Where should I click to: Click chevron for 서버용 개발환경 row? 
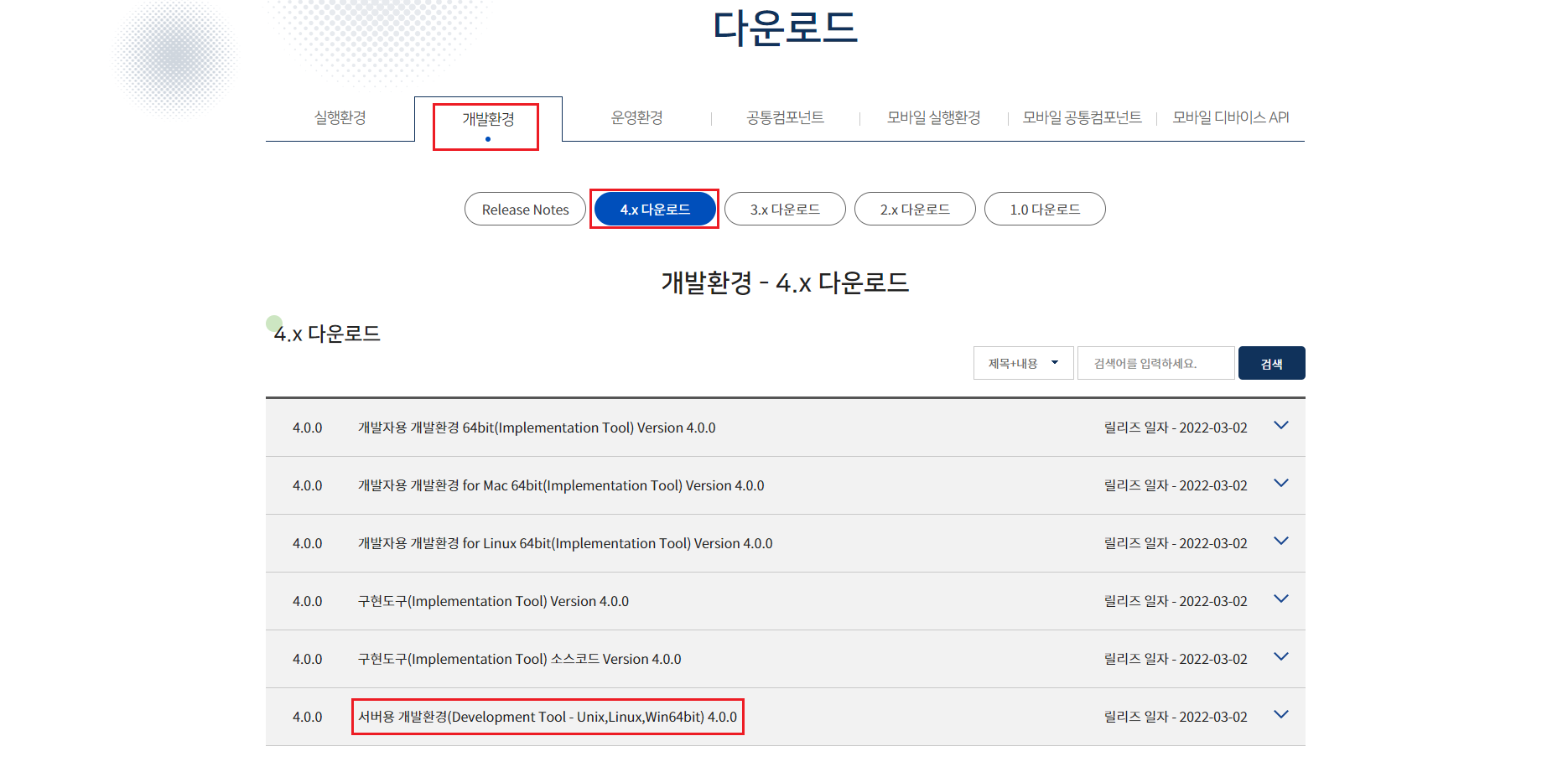tap(1280, 715)
